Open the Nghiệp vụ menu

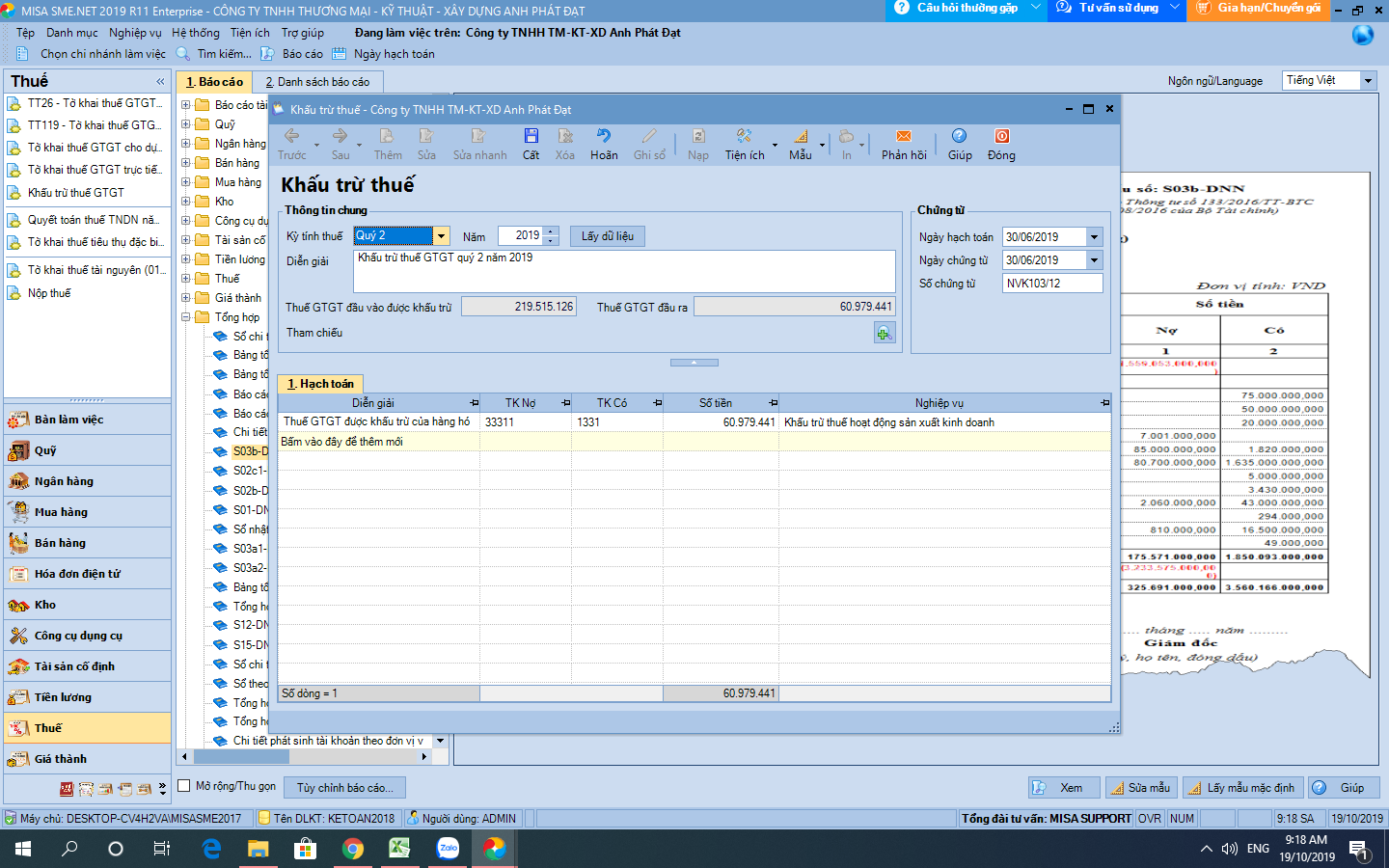coord(135,33)
